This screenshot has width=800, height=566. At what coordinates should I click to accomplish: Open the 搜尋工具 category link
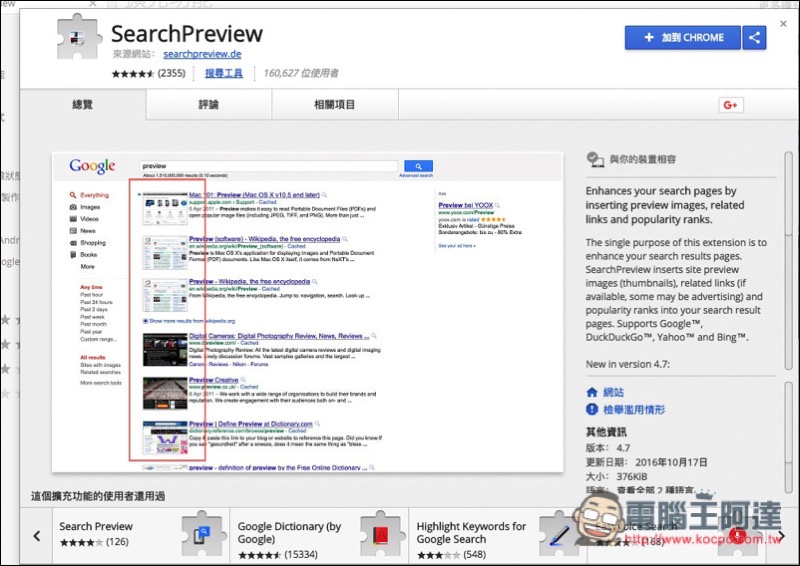pyautogui.click(x=224, y=73)
